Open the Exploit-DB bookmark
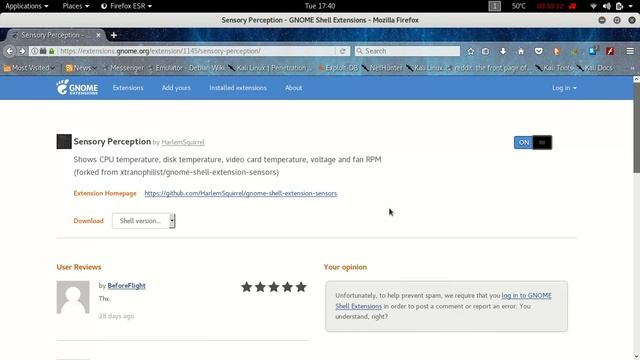Screen dimensions: 640x360 coord(338,68)
